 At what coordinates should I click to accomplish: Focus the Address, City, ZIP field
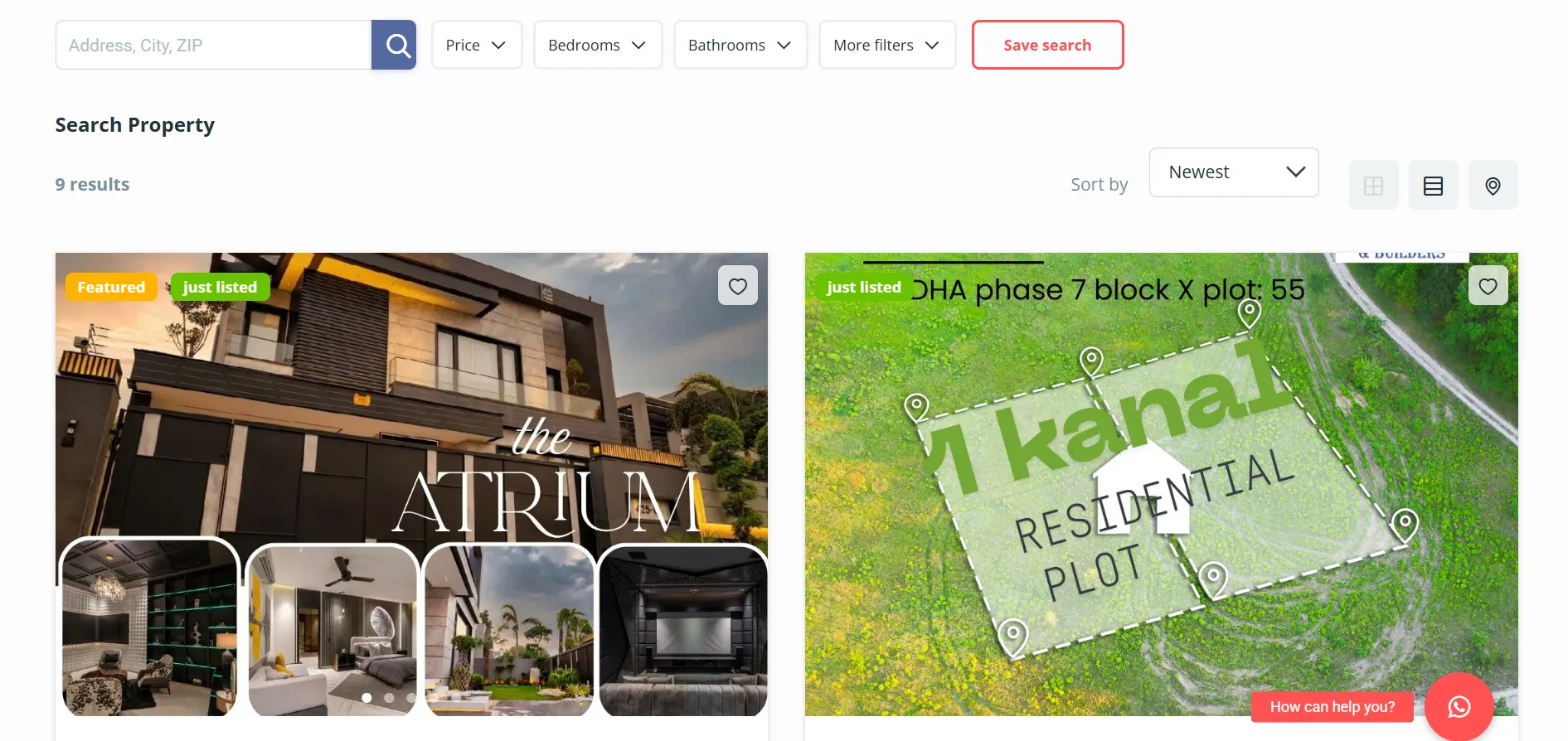point(213,45)
